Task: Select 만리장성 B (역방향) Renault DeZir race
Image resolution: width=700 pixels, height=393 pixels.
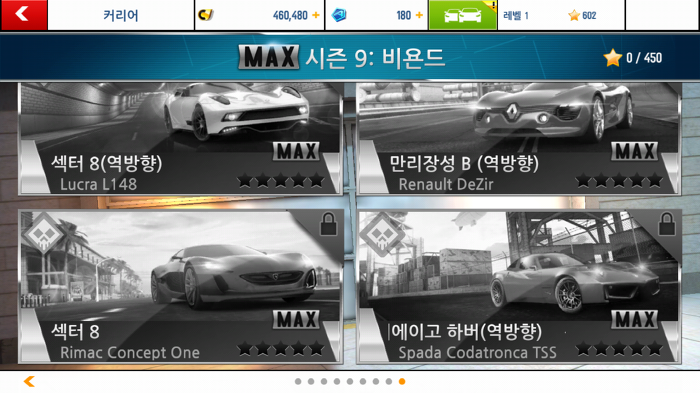Action: pyautogui.click(x=519, y=139)
